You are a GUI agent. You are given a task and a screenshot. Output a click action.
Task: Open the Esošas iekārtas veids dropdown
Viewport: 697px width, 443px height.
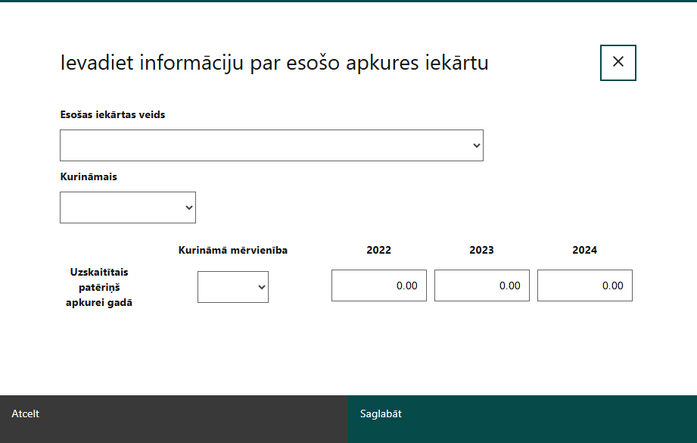point(272,145)
